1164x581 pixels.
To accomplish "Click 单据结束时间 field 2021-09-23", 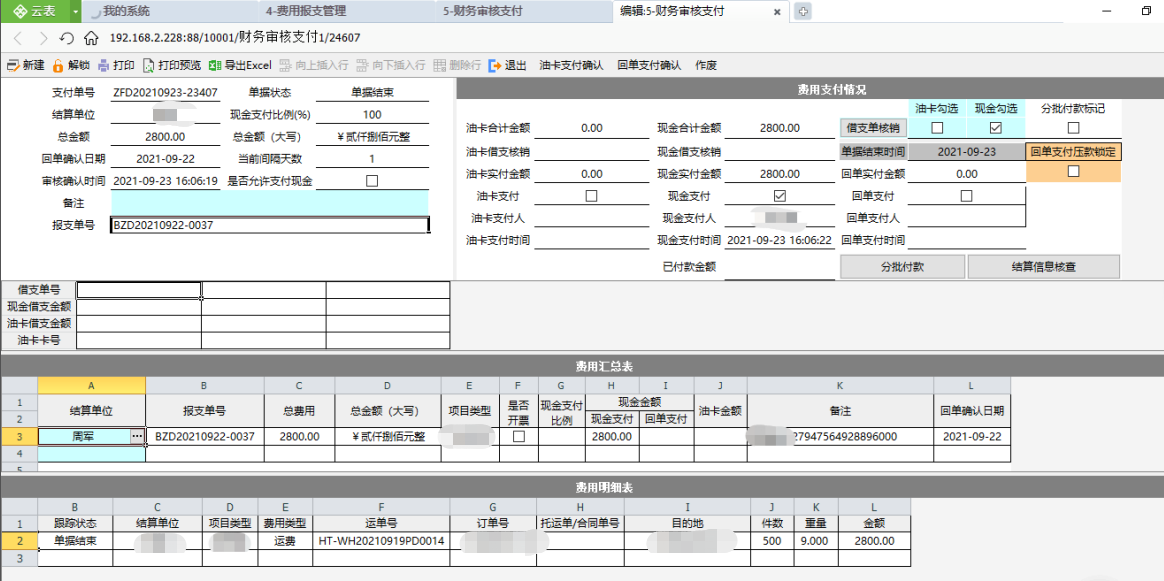I will (966, 151).
